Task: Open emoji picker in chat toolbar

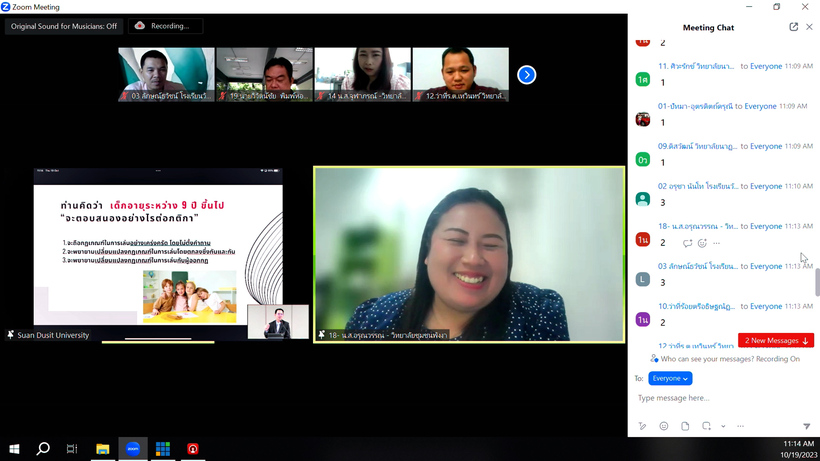Action: pyautogui.click(x=664, y=426)
